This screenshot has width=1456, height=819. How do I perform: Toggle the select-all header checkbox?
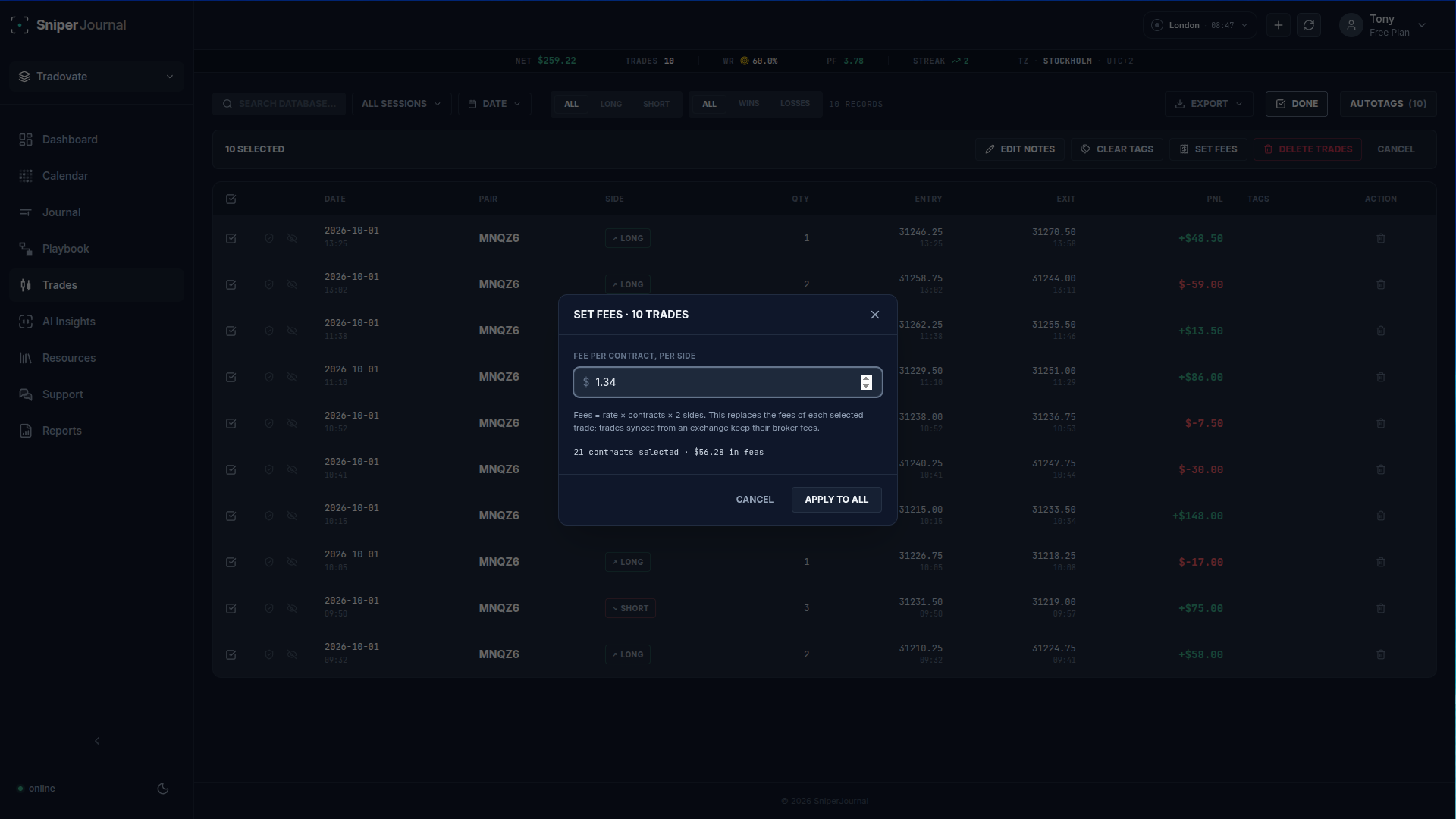coord(231,199)
